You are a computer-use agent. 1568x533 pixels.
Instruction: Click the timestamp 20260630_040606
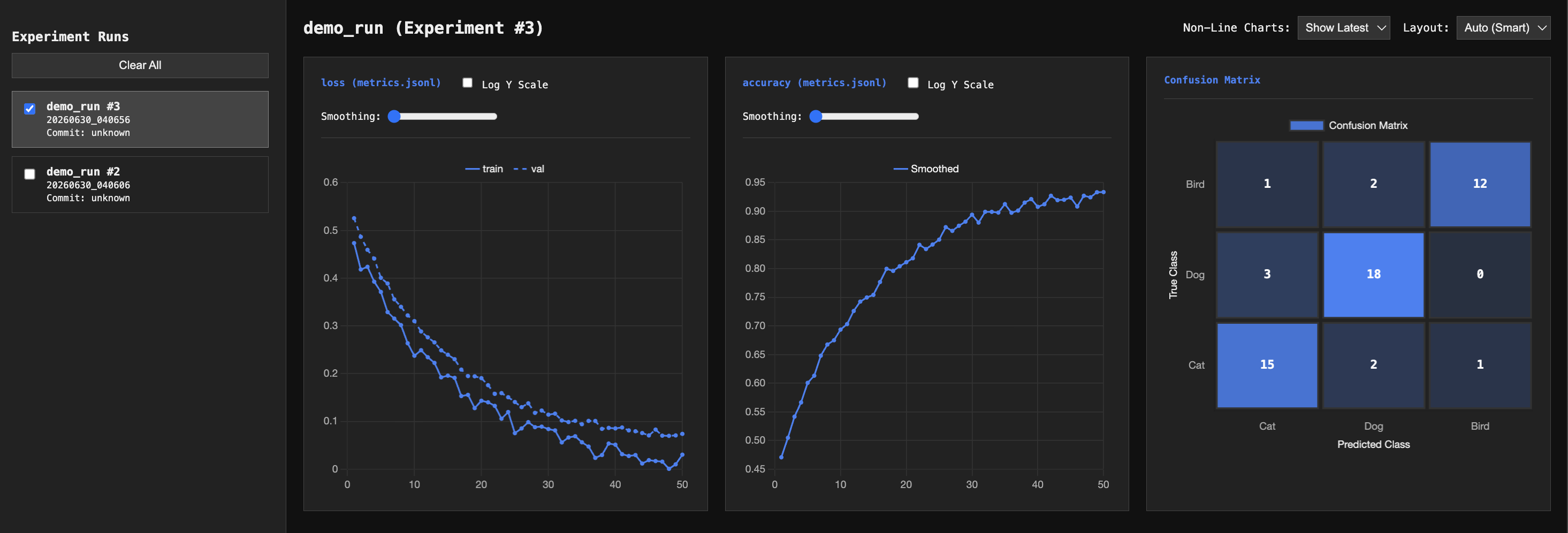point(88,185)
